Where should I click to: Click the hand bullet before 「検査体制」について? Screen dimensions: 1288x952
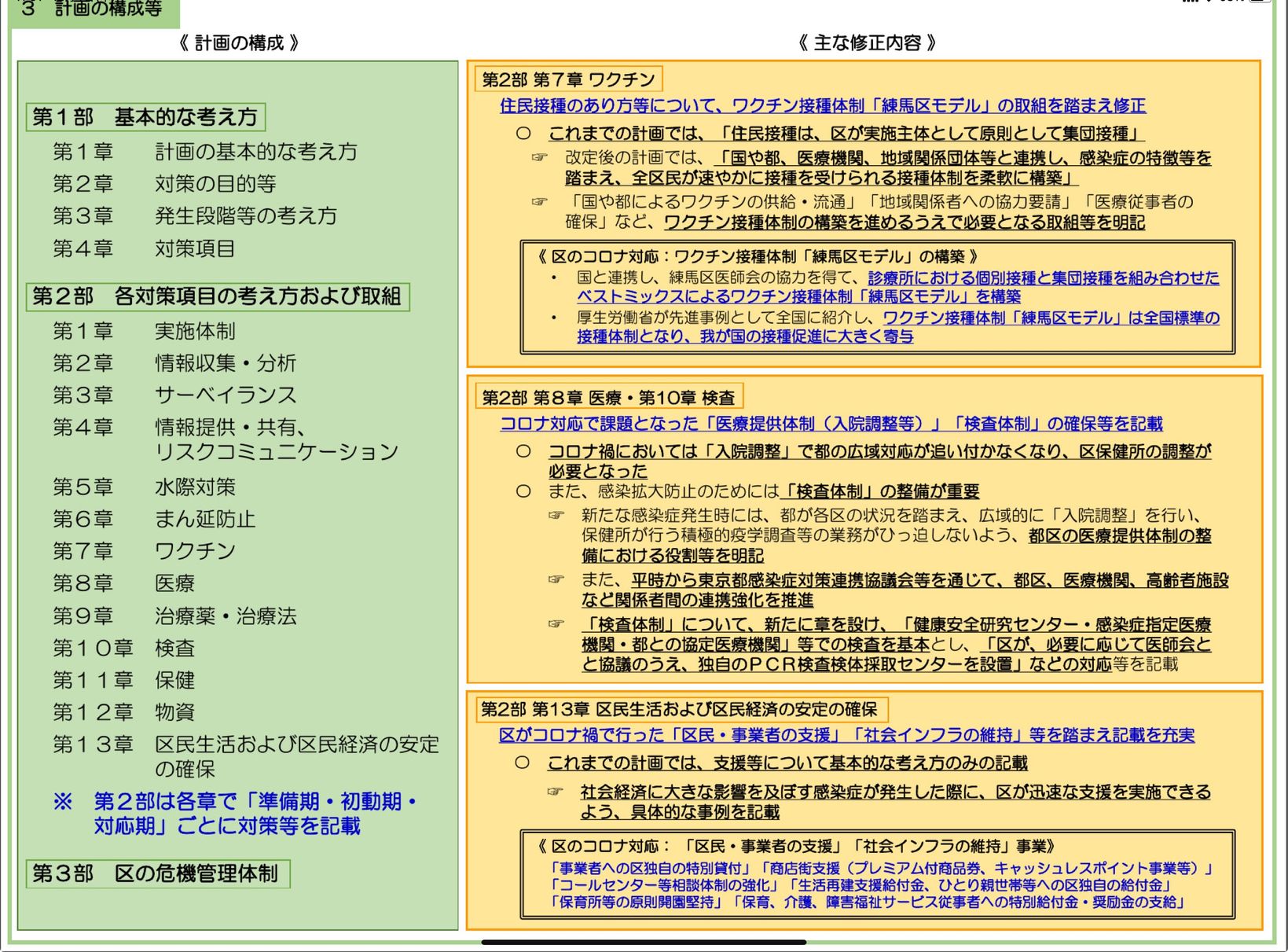point(556,623)
